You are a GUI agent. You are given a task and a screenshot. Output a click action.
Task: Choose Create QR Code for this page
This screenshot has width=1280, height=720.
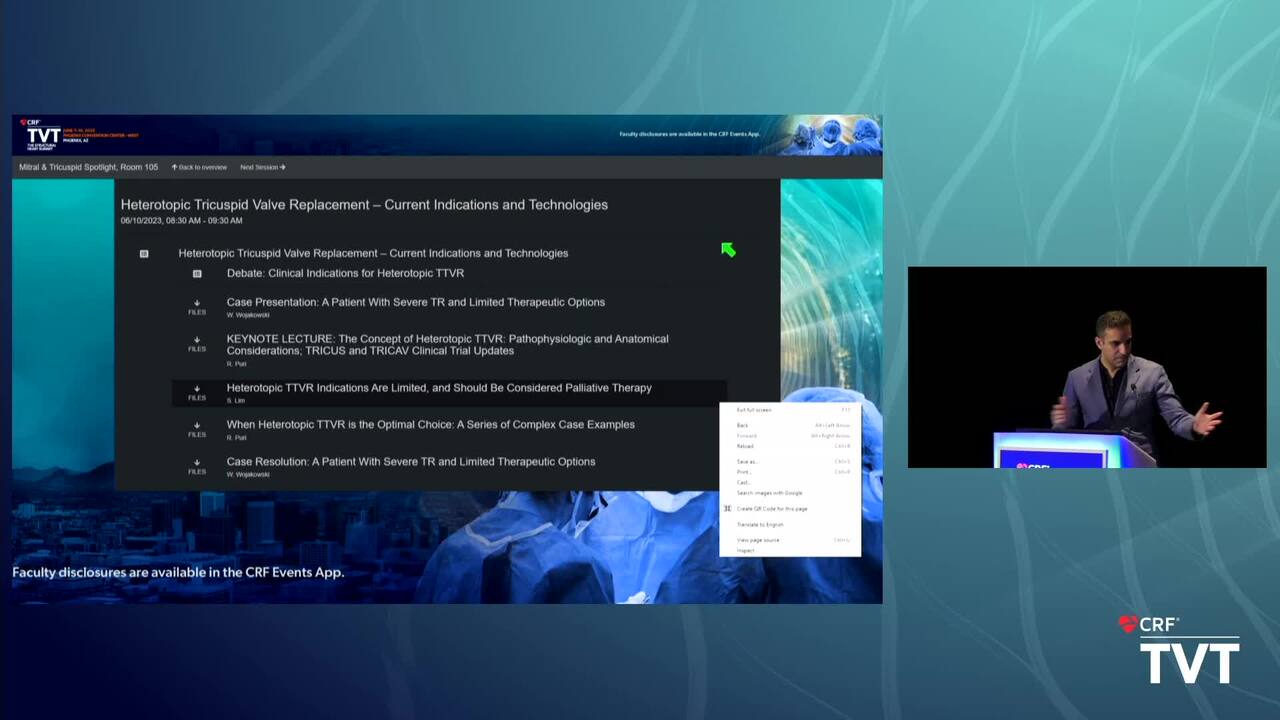(x=790, y=509)
